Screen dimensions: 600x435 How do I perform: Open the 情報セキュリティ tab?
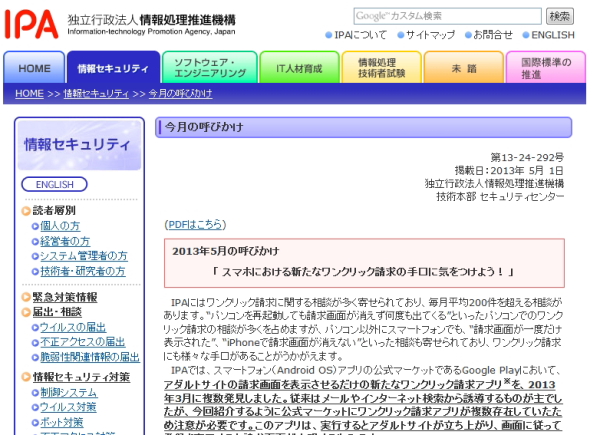[x=112, y=68]
